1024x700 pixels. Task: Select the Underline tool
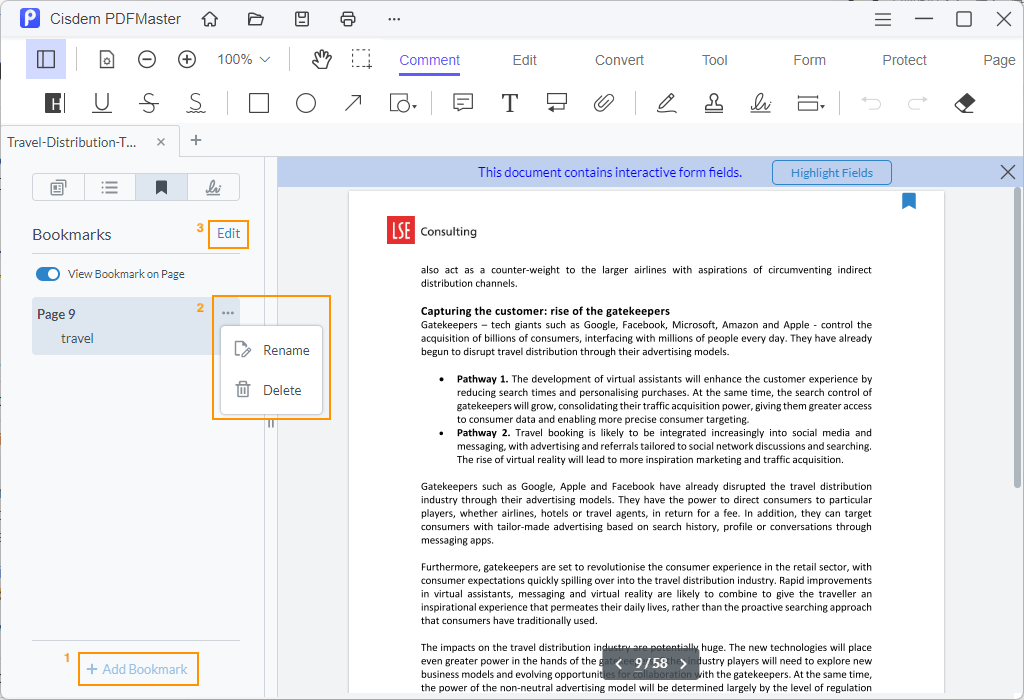point(101,103)
